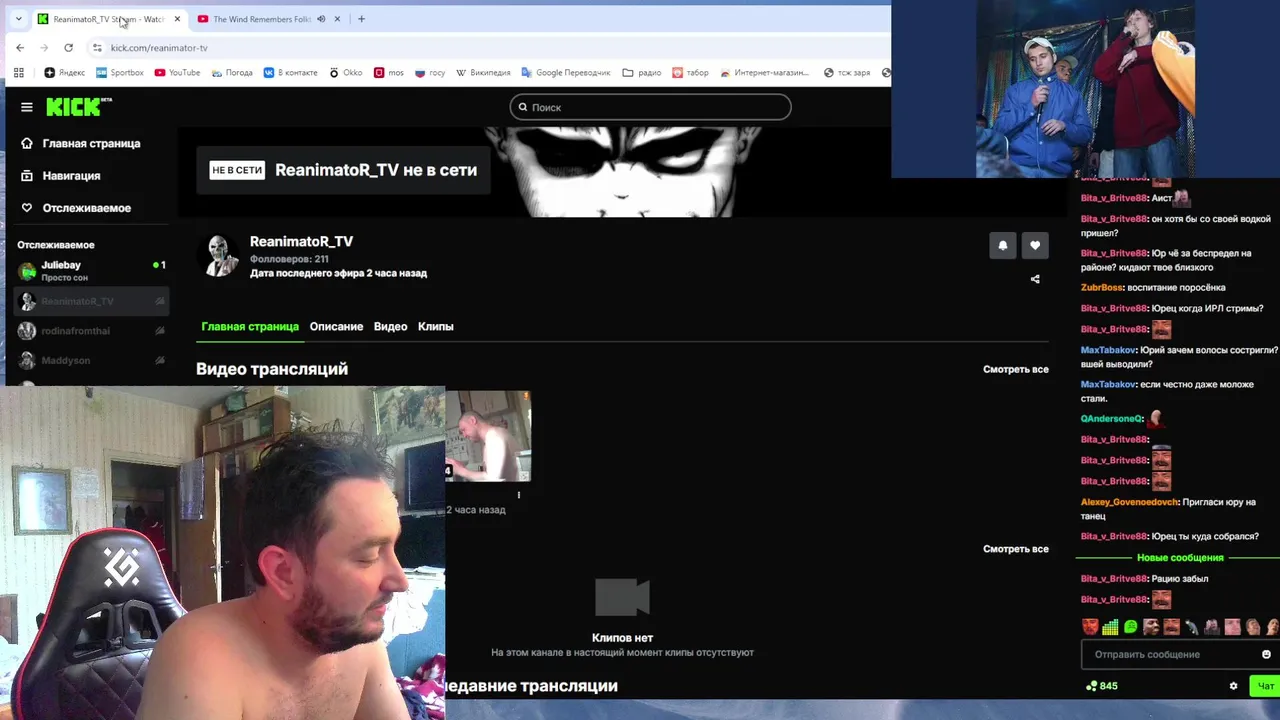
Task: Open video options three dots under thumbnail
Action: click(518, 494)
